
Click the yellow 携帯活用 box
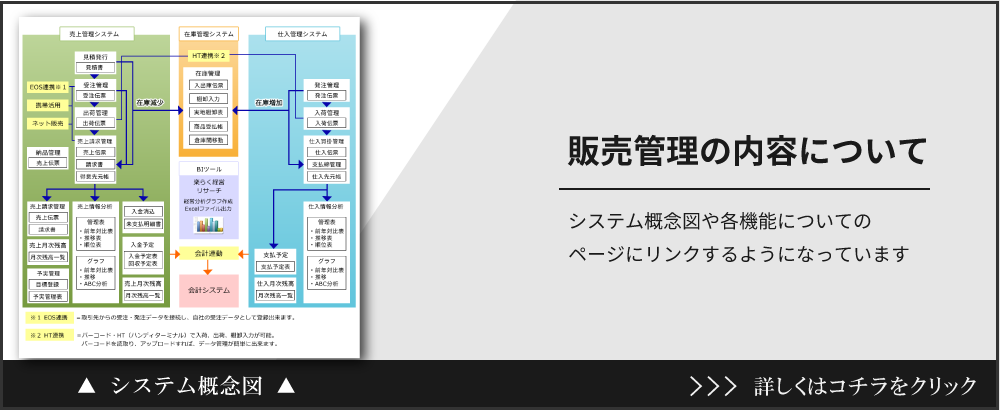[x=47, y=105]
